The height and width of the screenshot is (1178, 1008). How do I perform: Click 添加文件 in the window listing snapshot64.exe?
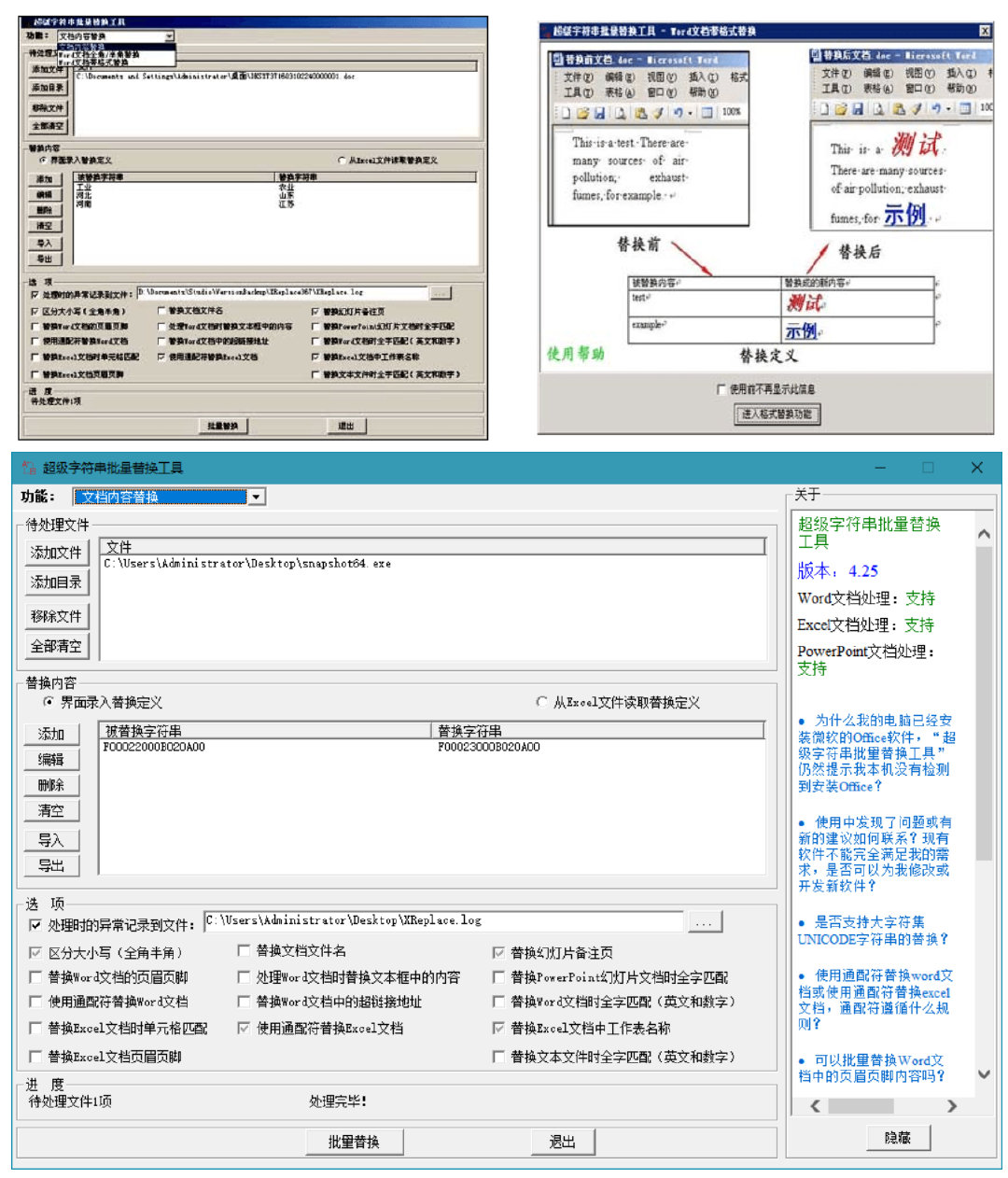56,553
